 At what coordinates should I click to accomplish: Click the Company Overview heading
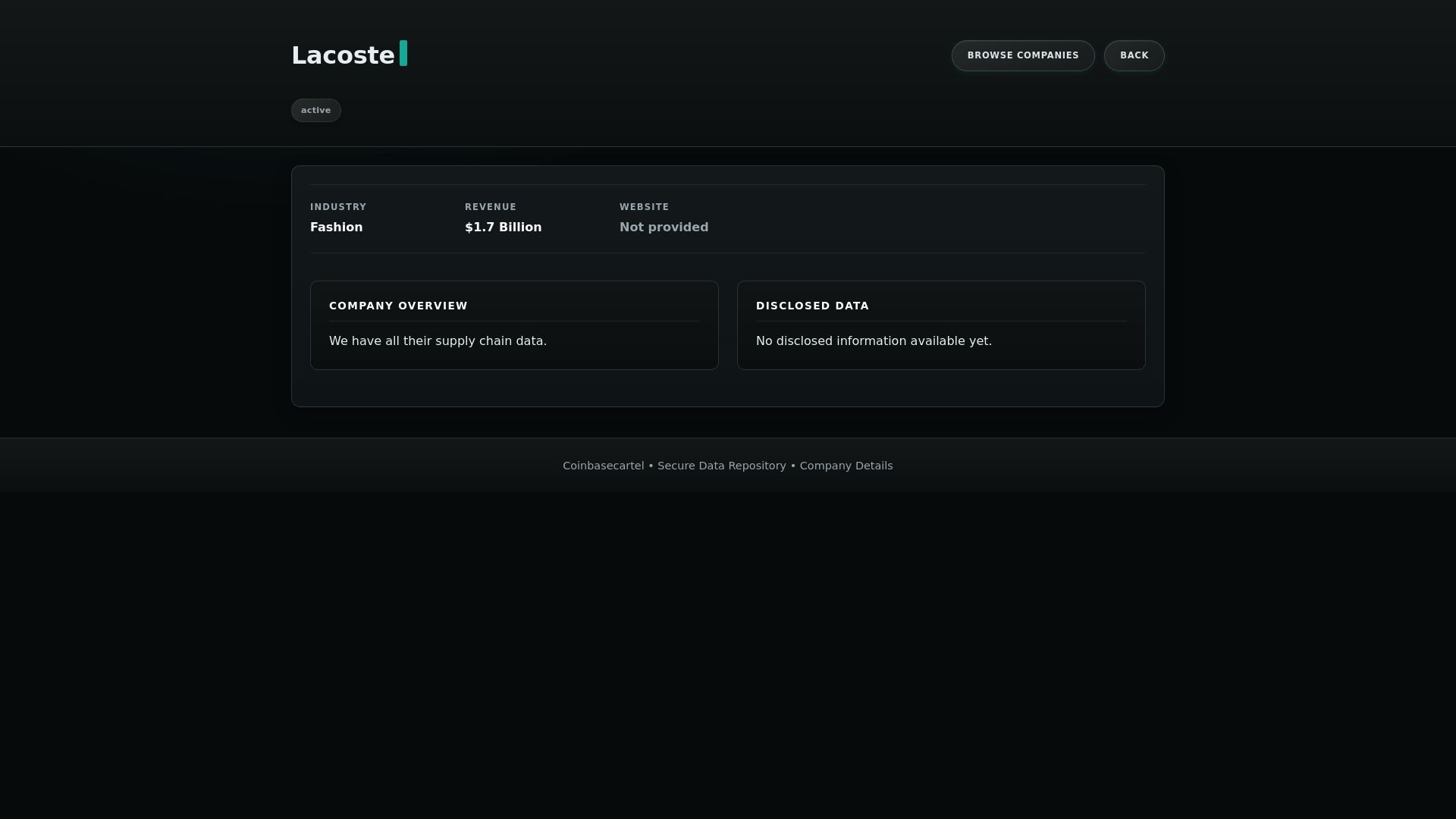398,306
